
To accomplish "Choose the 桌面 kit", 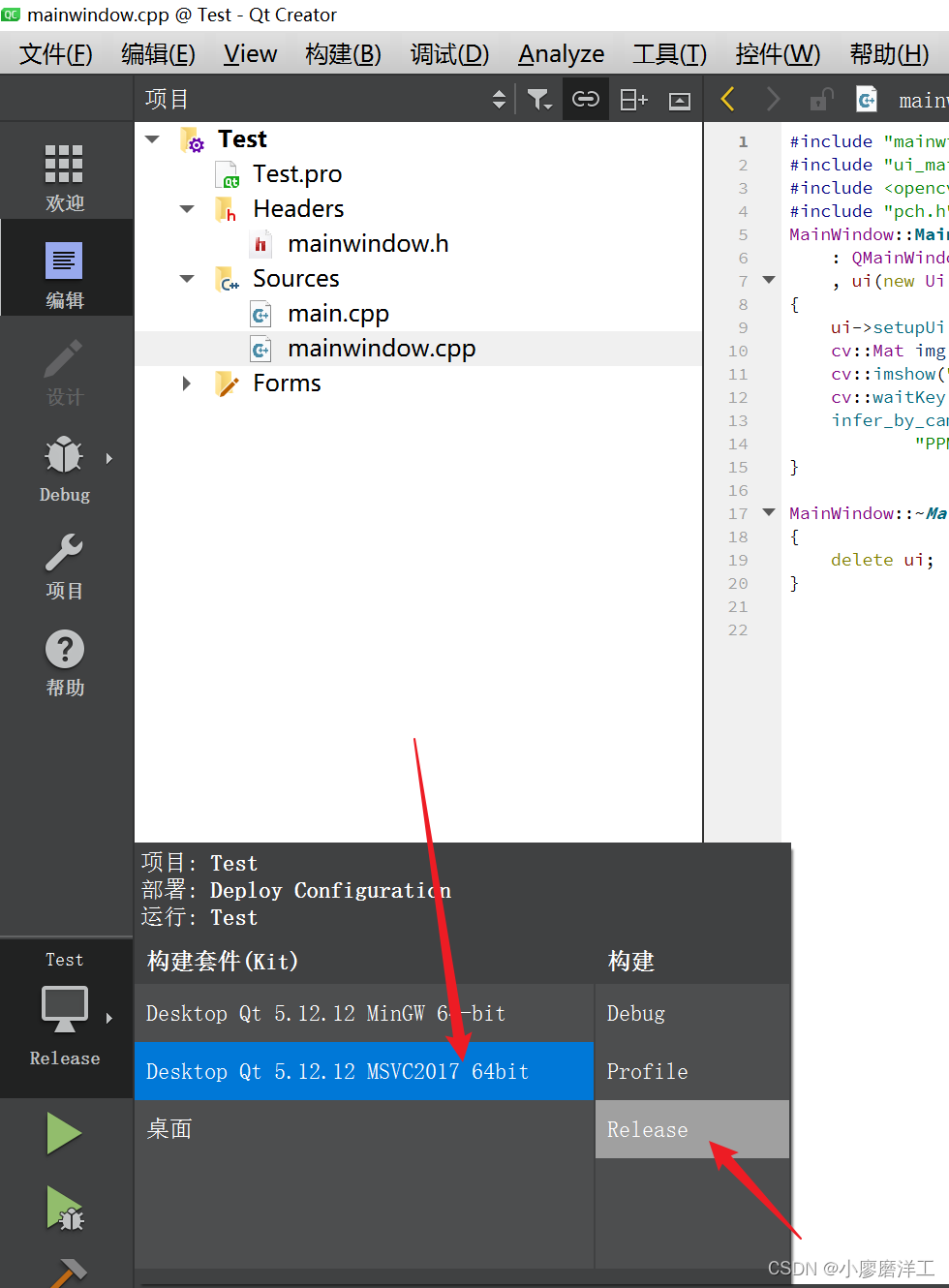I will coord(364,1129).
